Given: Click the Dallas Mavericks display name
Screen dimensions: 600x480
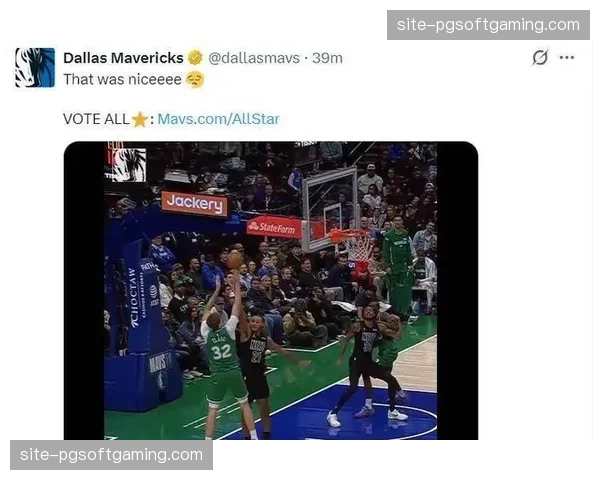Looking at the screenshot, I should [123, 58].
